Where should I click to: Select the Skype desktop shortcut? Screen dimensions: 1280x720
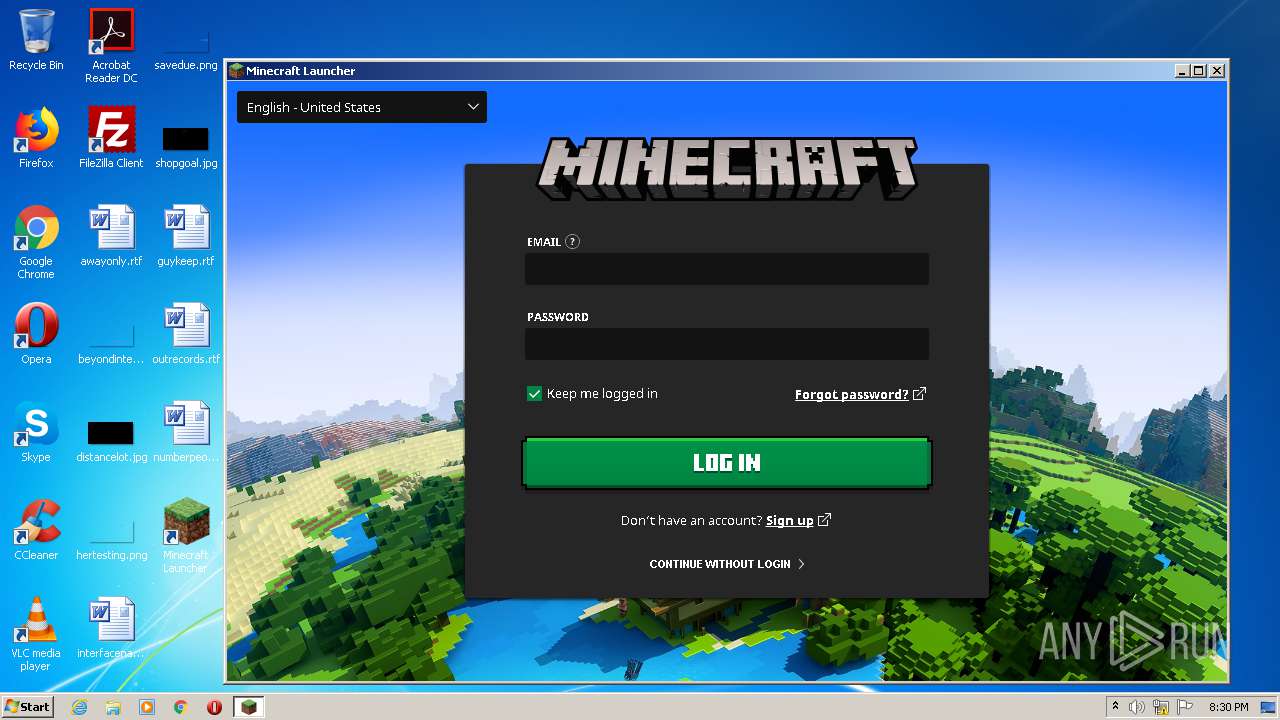[x=36, y=432]
